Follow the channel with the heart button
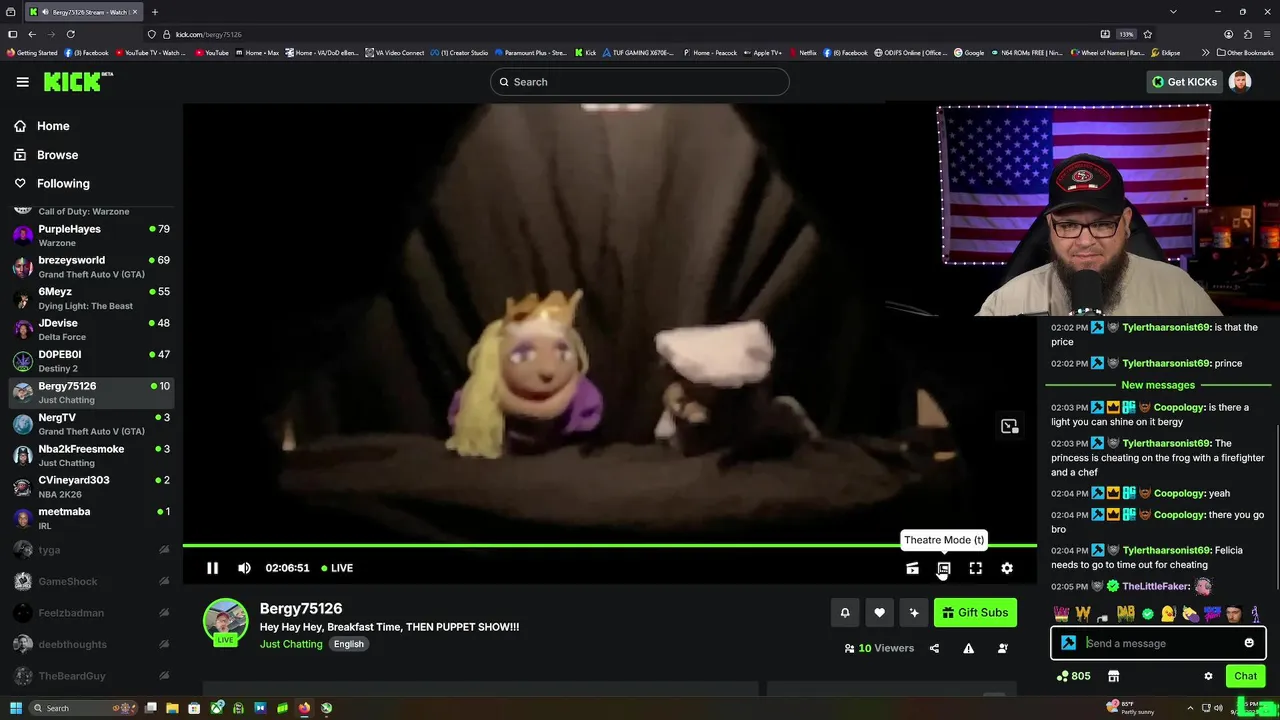This screenshot has width=1280, height=720. pyautogui.click(x=879, y=613)
